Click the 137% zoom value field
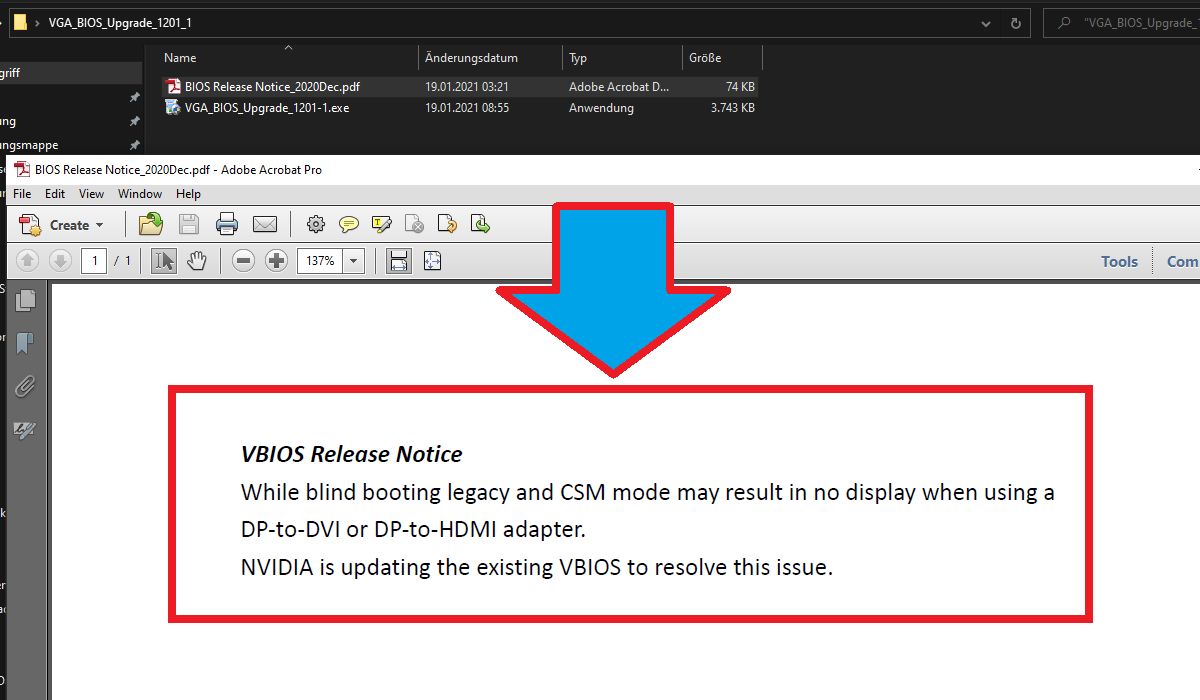This screenshot has height=700, width=1200. click(320, 261)
